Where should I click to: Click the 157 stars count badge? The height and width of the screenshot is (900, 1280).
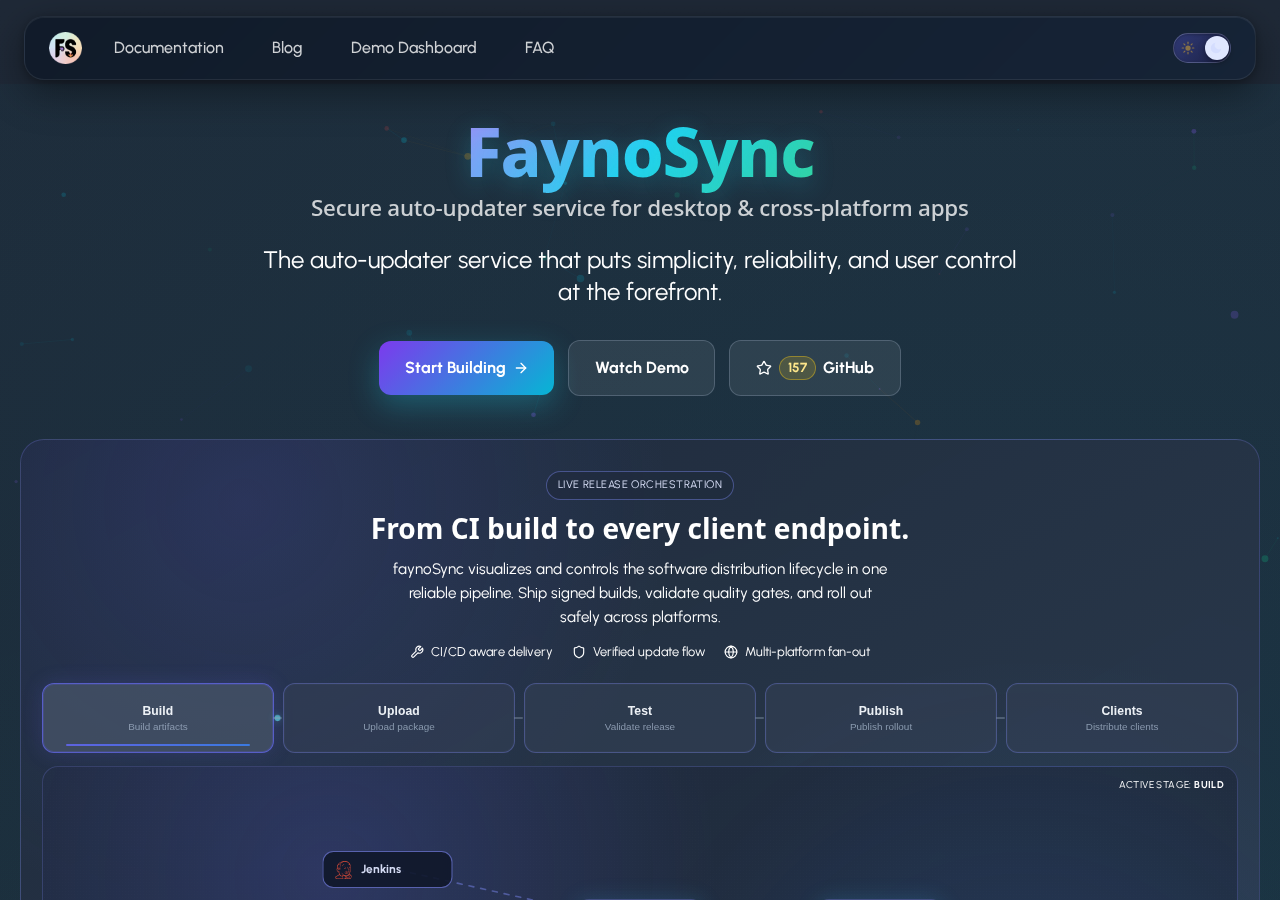[797, 368]
